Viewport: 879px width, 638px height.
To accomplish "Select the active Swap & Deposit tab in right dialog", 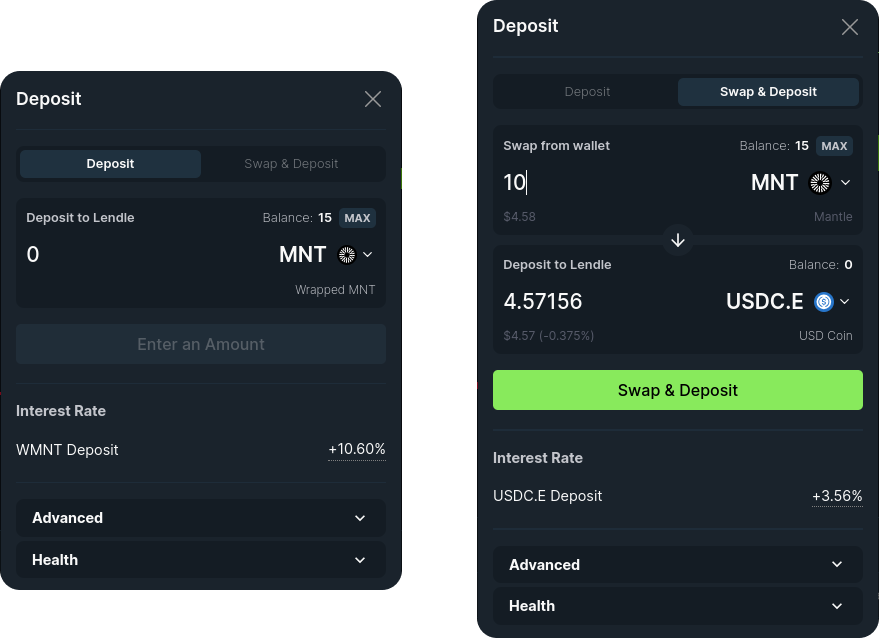I will pos(768,92).
